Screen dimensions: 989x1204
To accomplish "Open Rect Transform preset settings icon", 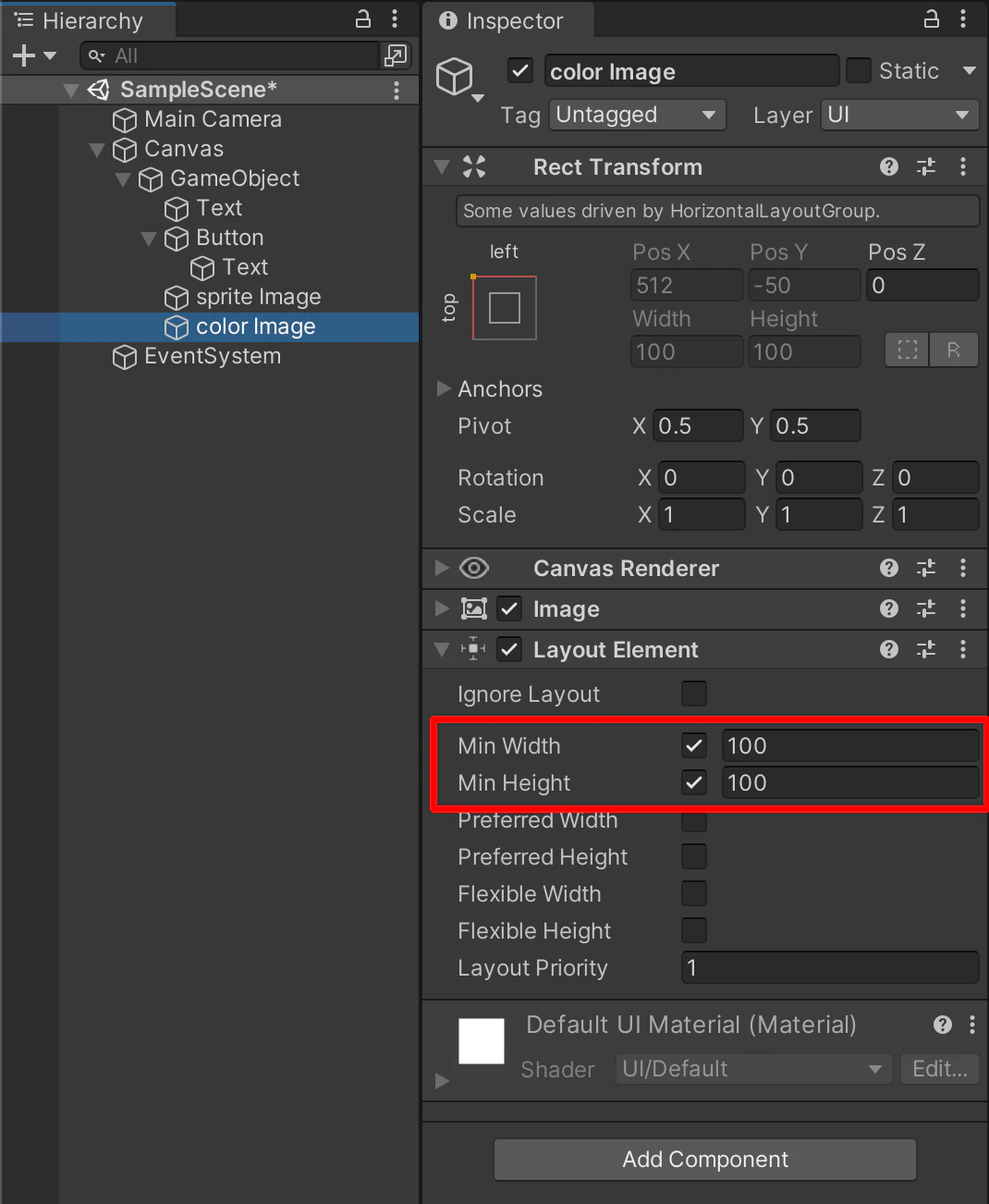I will (925, 166).
